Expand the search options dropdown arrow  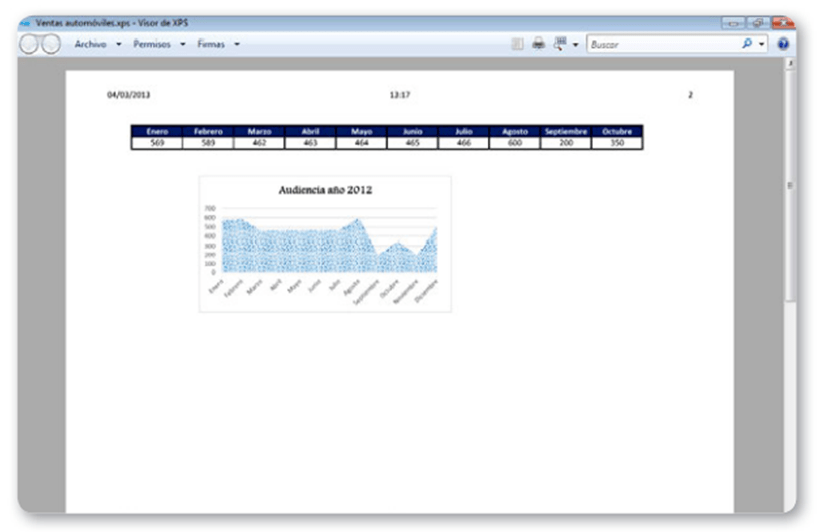click(762, 45)
